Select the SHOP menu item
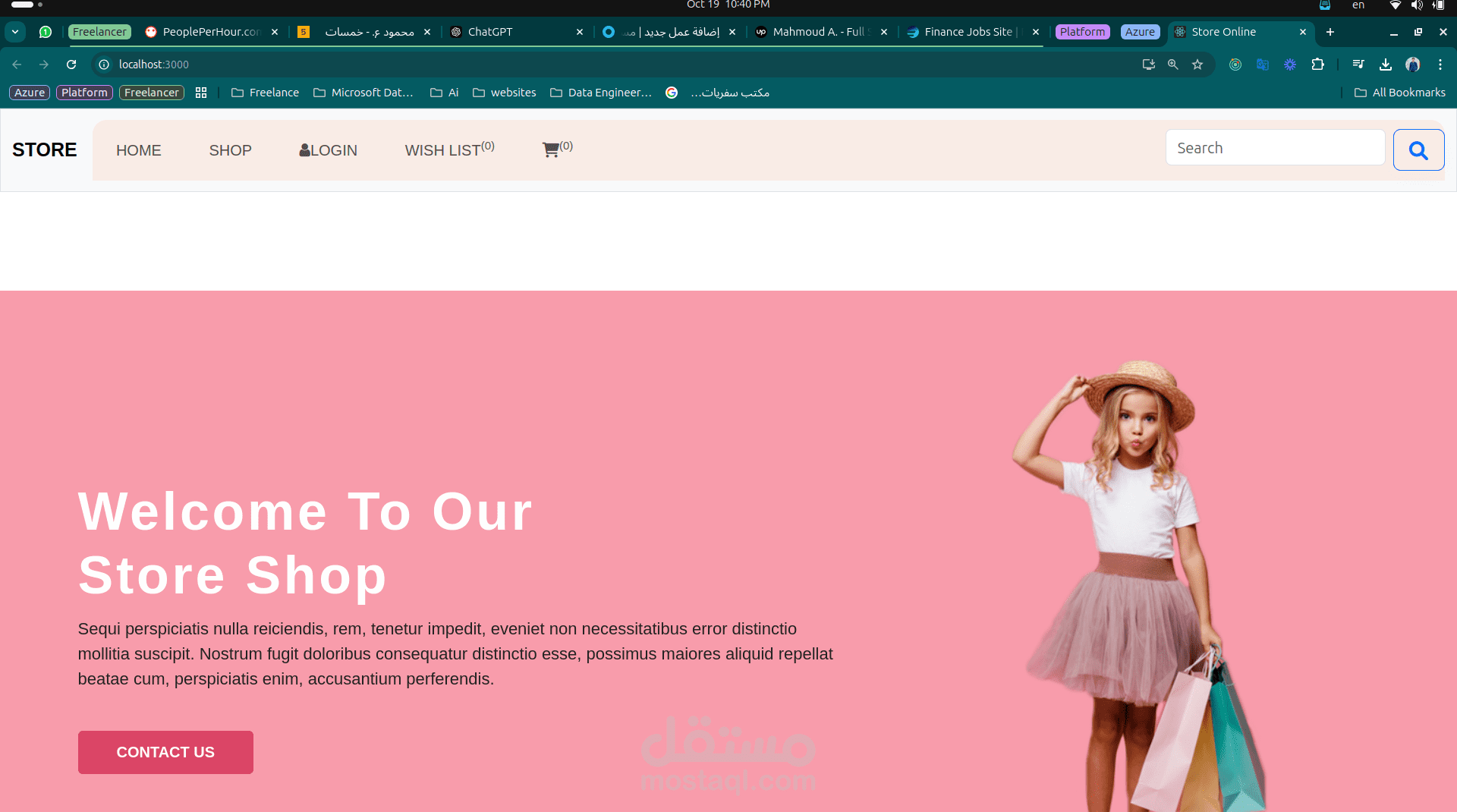The image size is (1457, 812). [x=230, y=150]
